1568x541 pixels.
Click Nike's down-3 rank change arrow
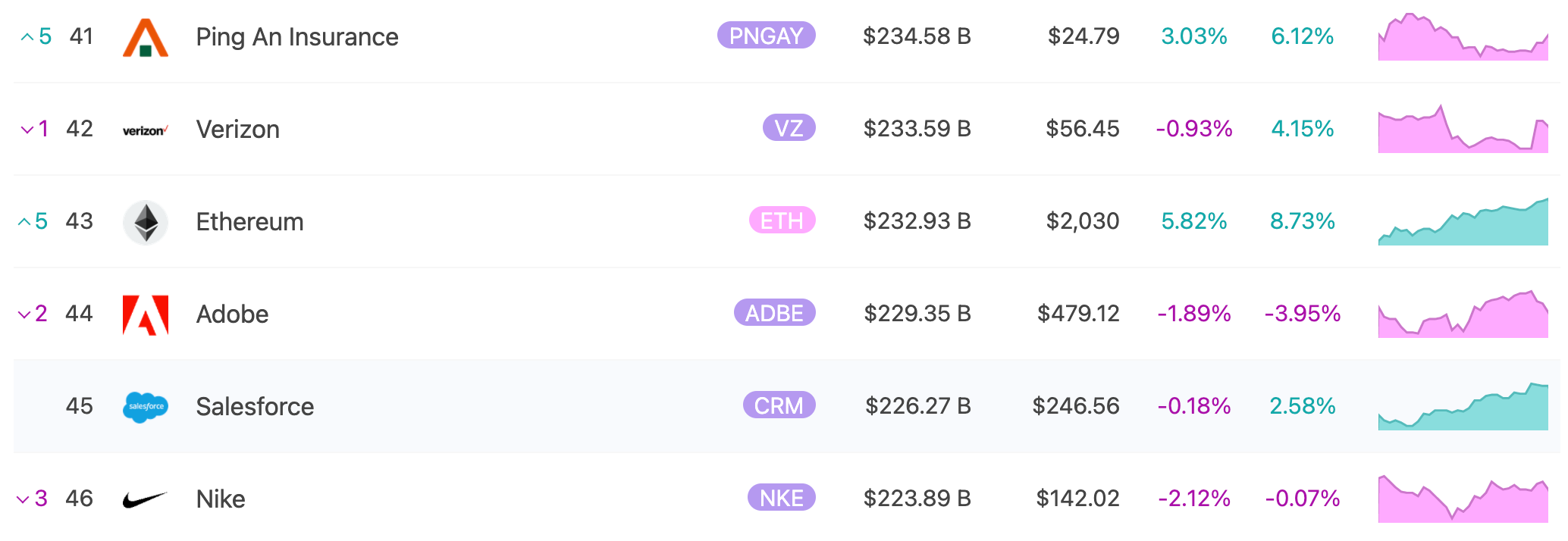click(24, 499)
